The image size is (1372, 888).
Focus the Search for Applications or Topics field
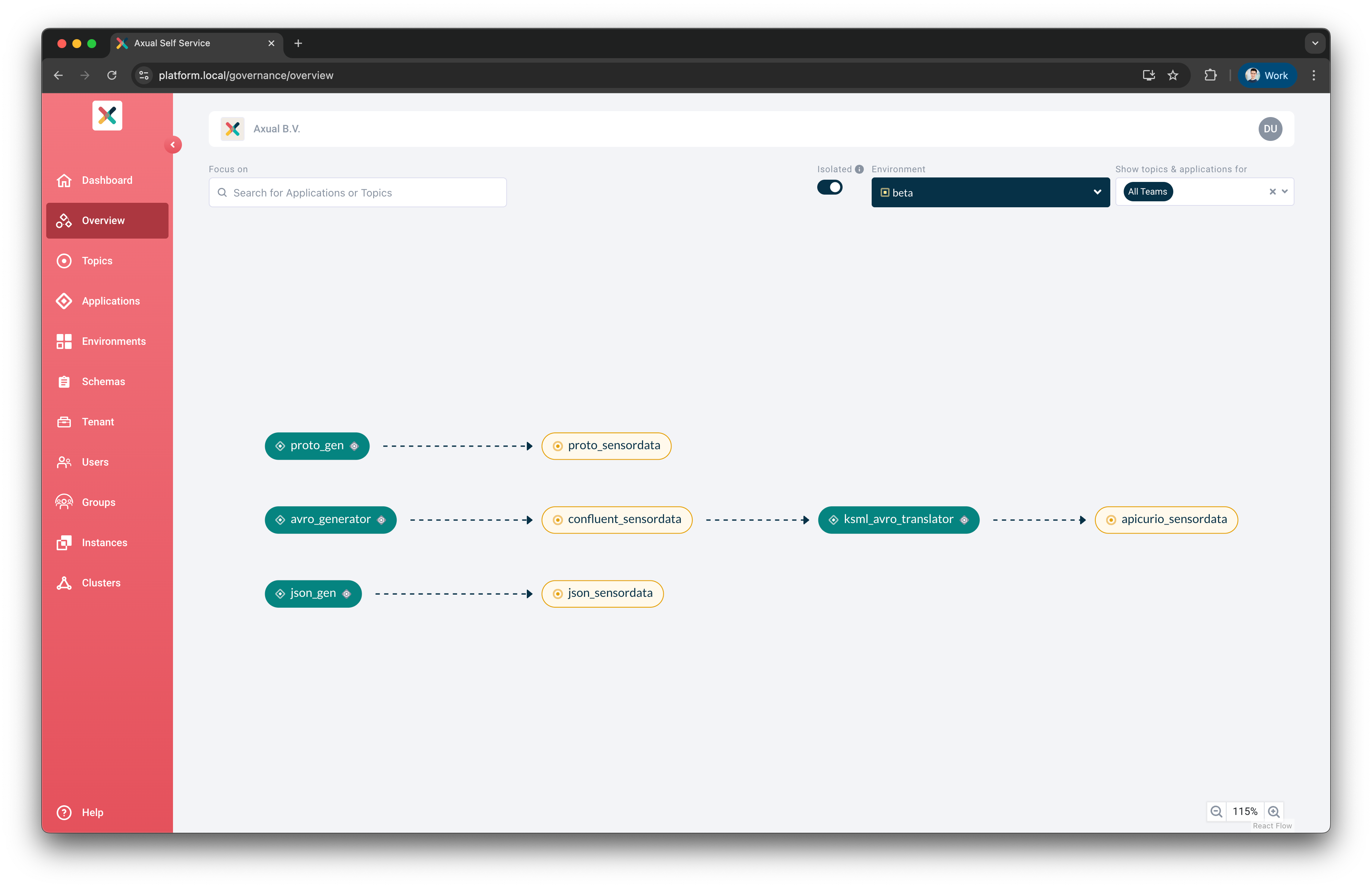[x=358, y=192]
